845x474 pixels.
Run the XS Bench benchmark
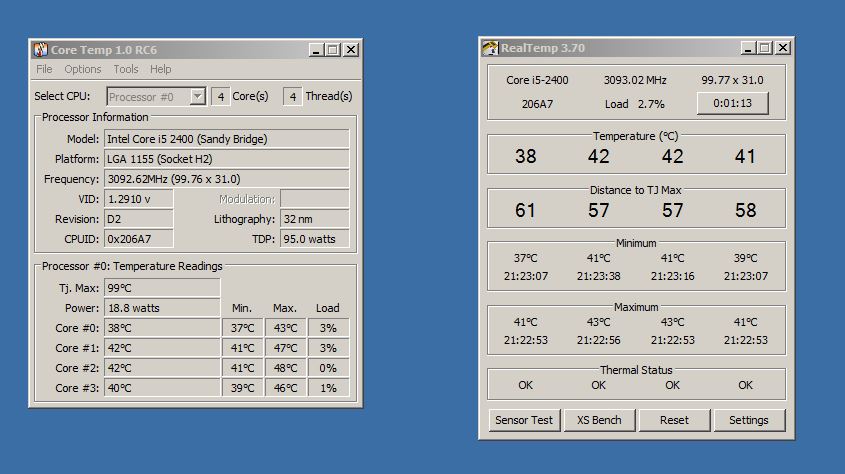pos(599,420)
